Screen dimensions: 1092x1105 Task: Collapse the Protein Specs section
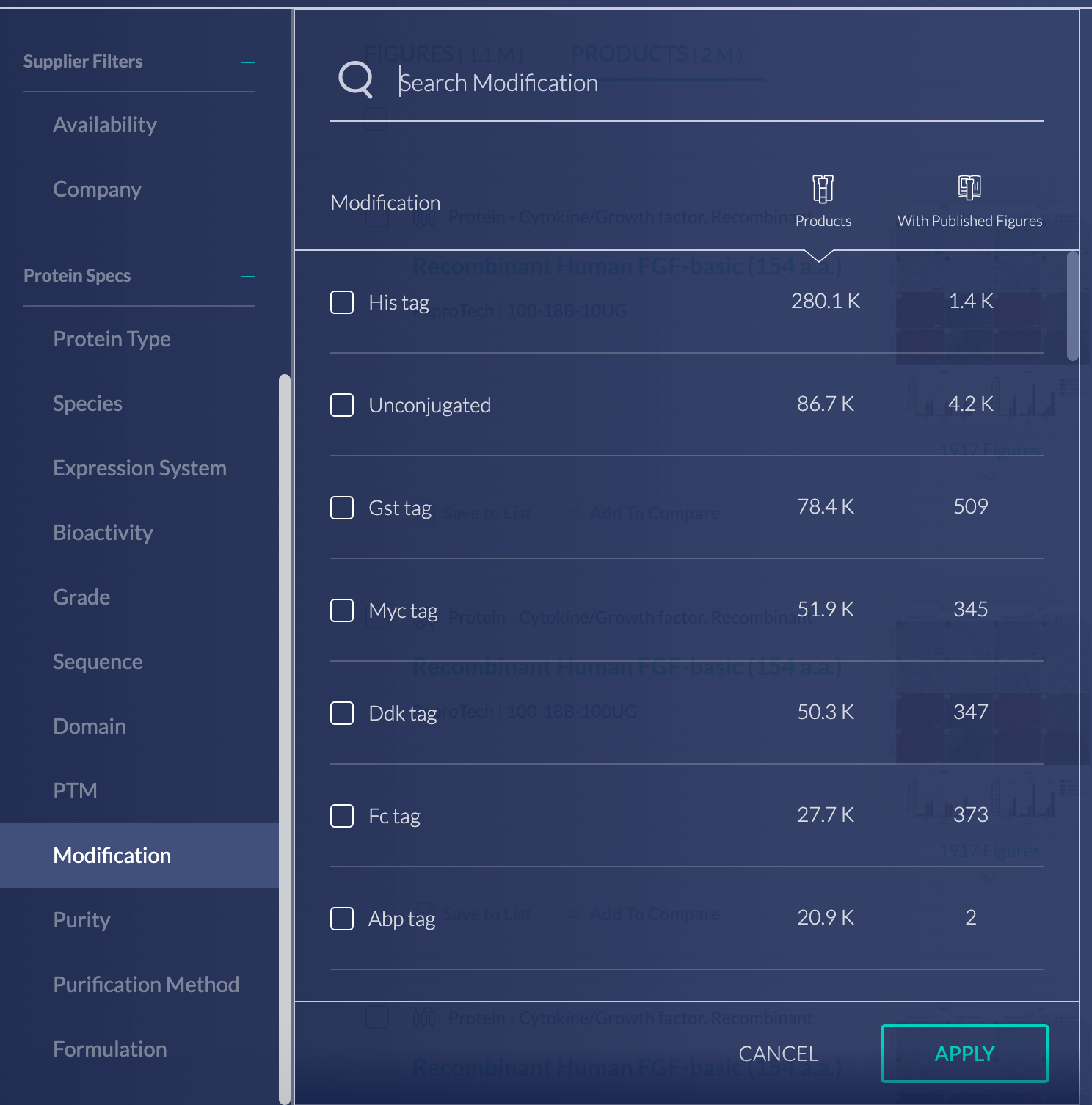tap(248, 277)
